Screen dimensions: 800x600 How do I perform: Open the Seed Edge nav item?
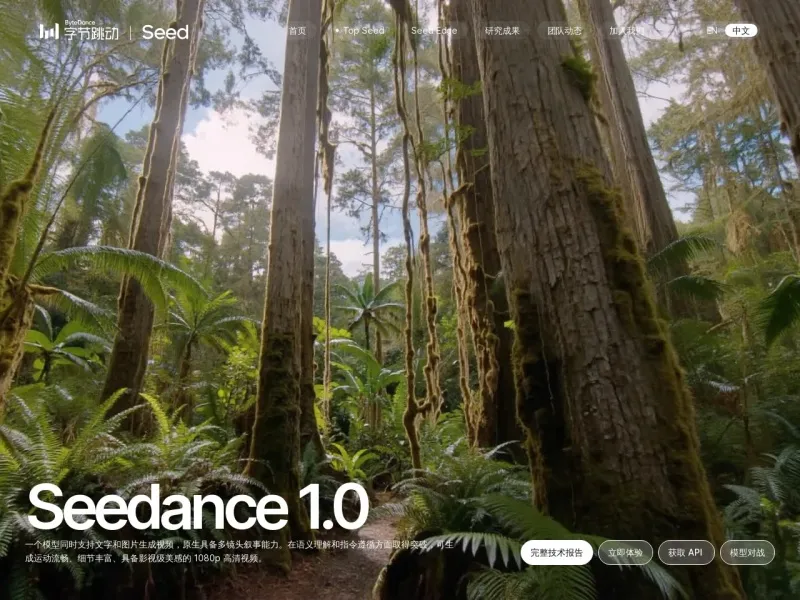pyautogui.click(x=434, y=31)
